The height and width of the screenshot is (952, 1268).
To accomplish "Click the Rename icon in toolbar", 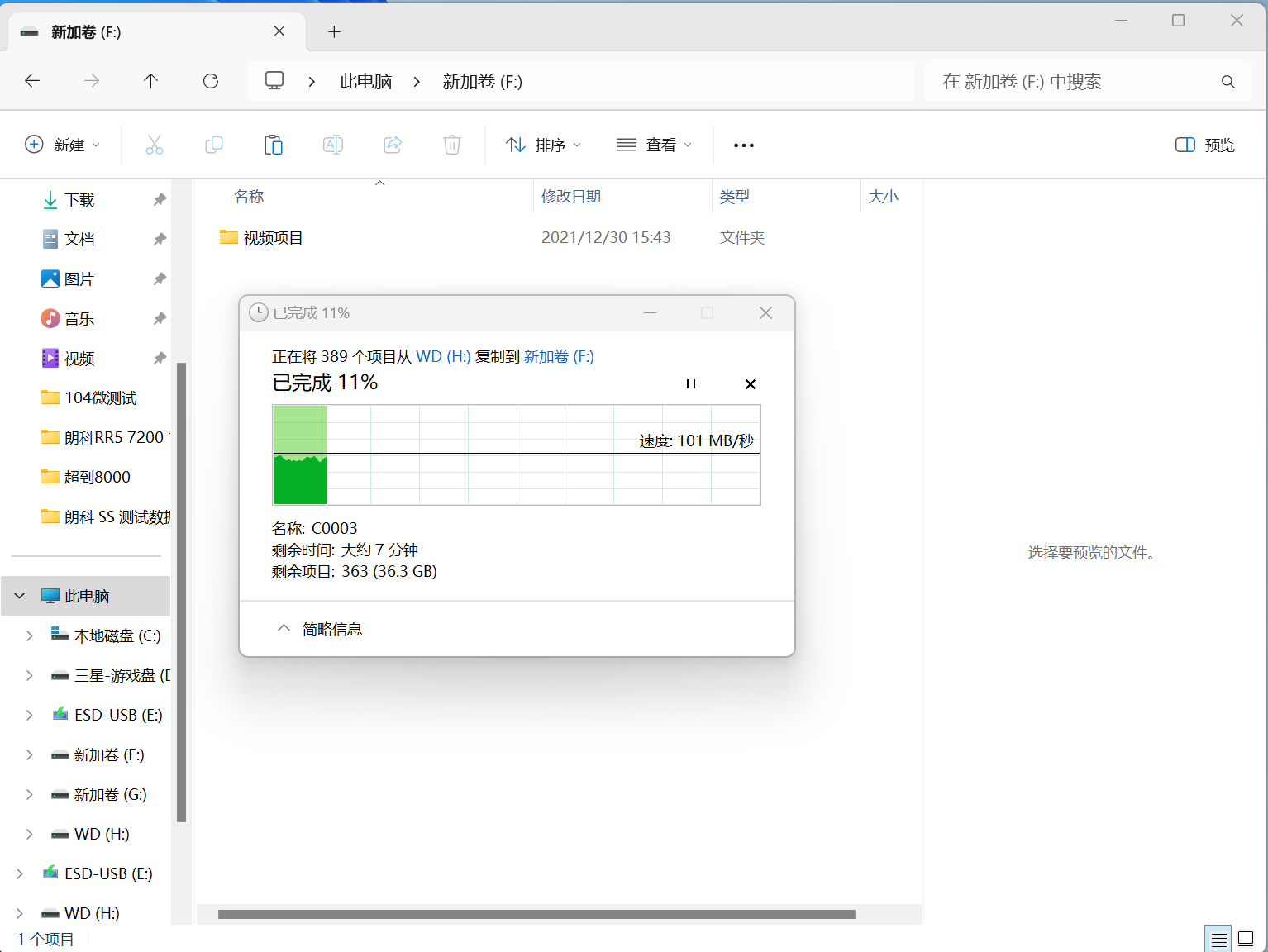I will pos(332,145).
